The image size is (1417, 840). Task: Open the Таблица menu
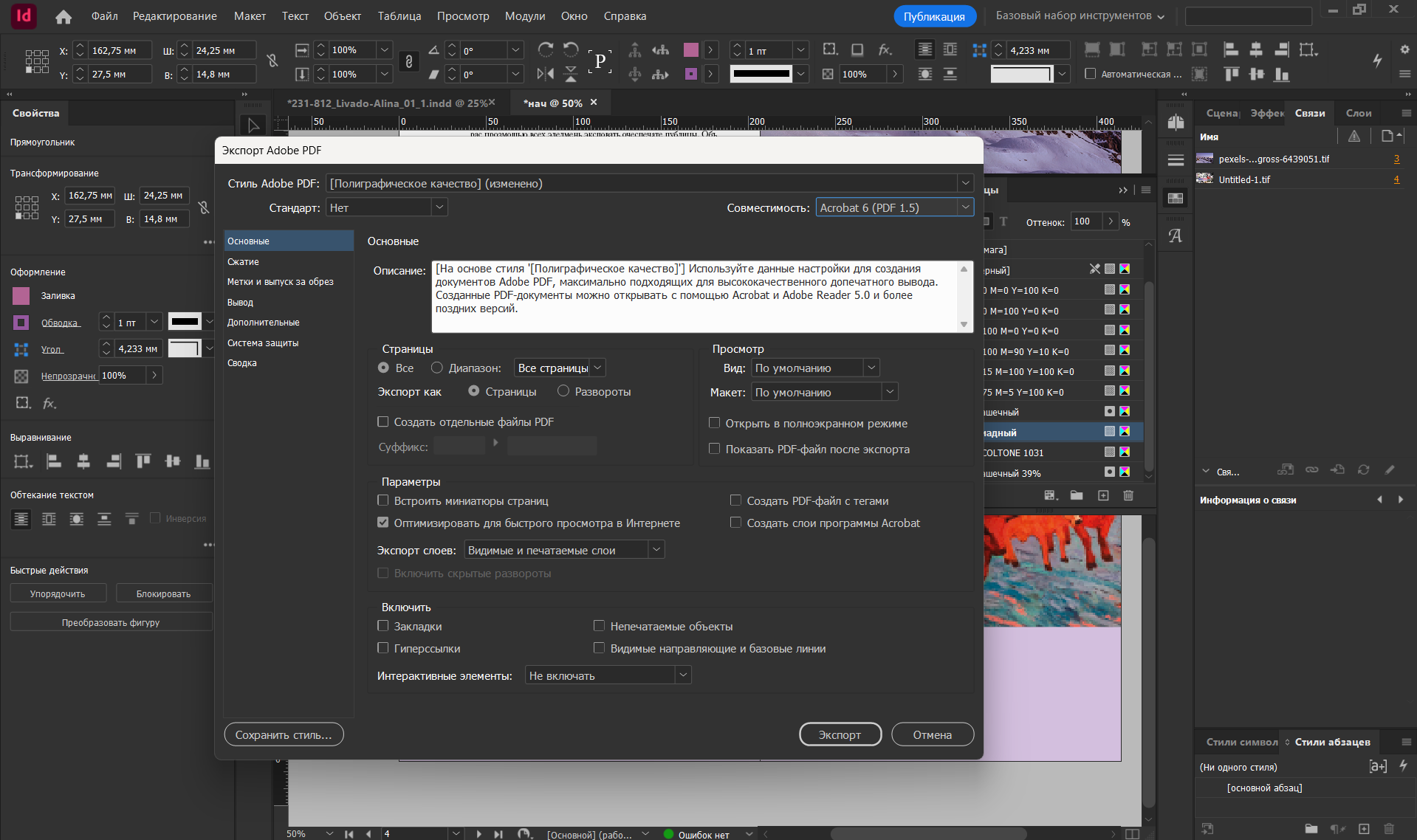coord(399,16)
